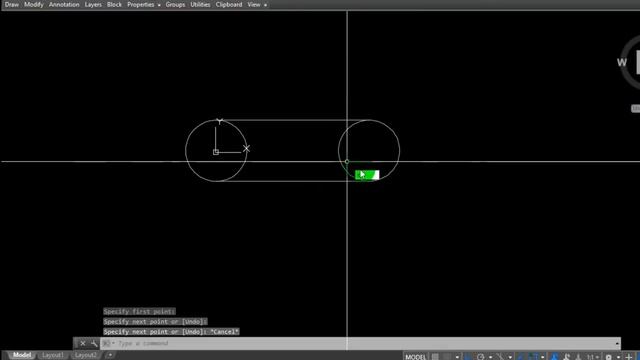Close the command line window
Viewport: 640px width, 360px height.
(x=82, y=343)
